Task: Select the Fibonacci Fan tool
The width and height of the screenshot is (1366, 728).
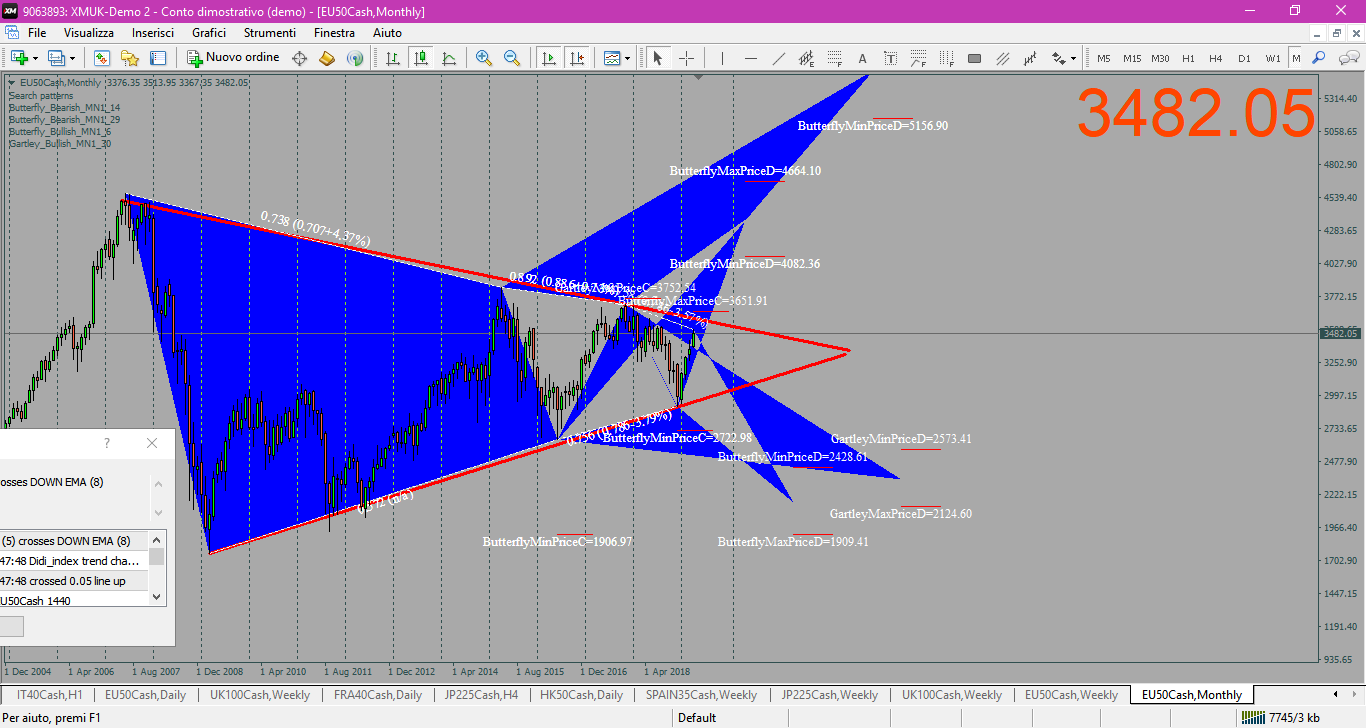Action: [x=918, y=58]
